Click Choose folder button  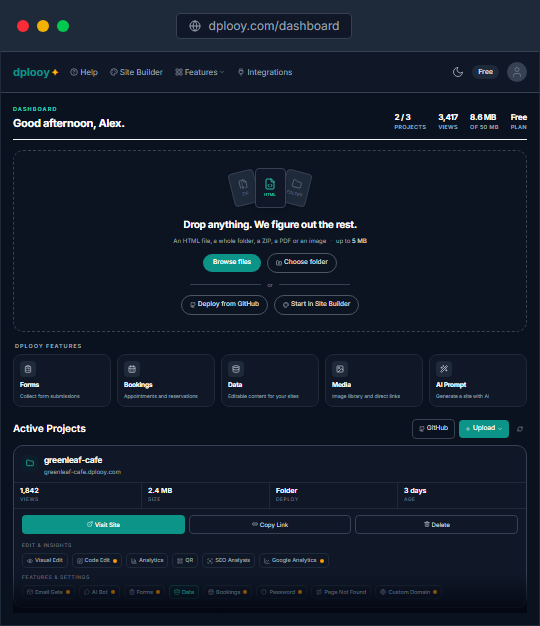(x=302, y=262)
